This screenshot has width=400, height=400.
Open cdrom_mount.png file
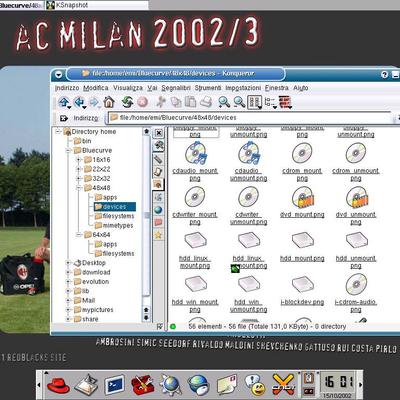pyautogui.click(x=302, y=161)
